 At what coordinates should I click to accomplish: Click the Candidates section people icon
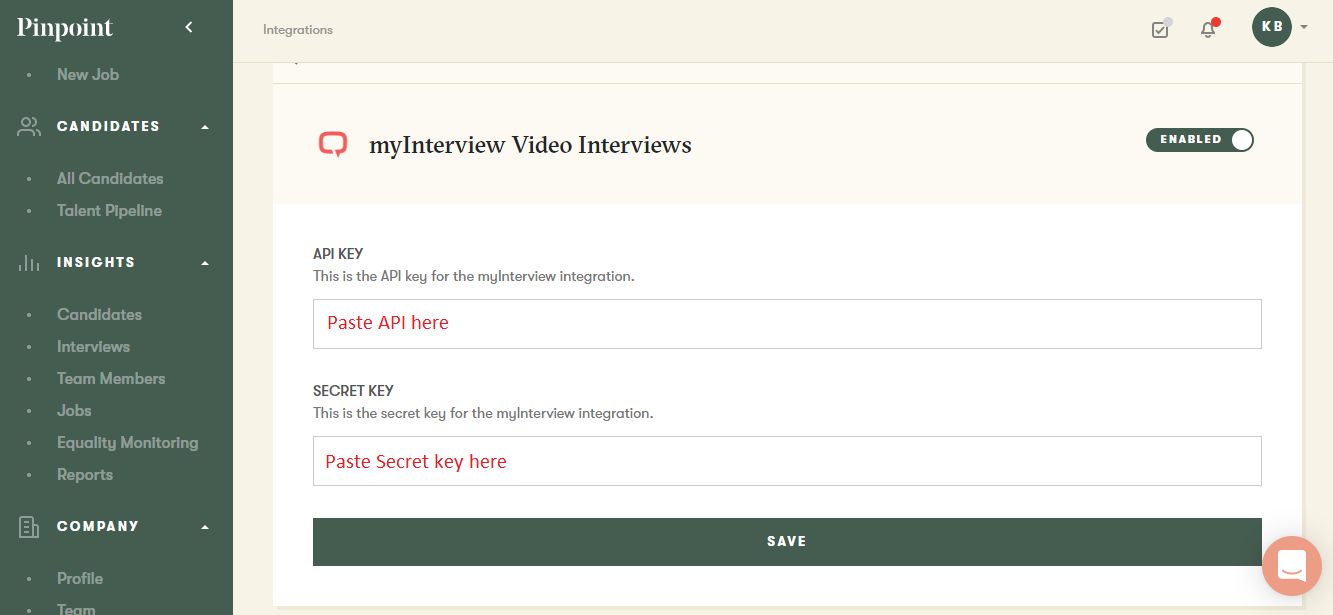pyautogui.click(x=29, y=127)
